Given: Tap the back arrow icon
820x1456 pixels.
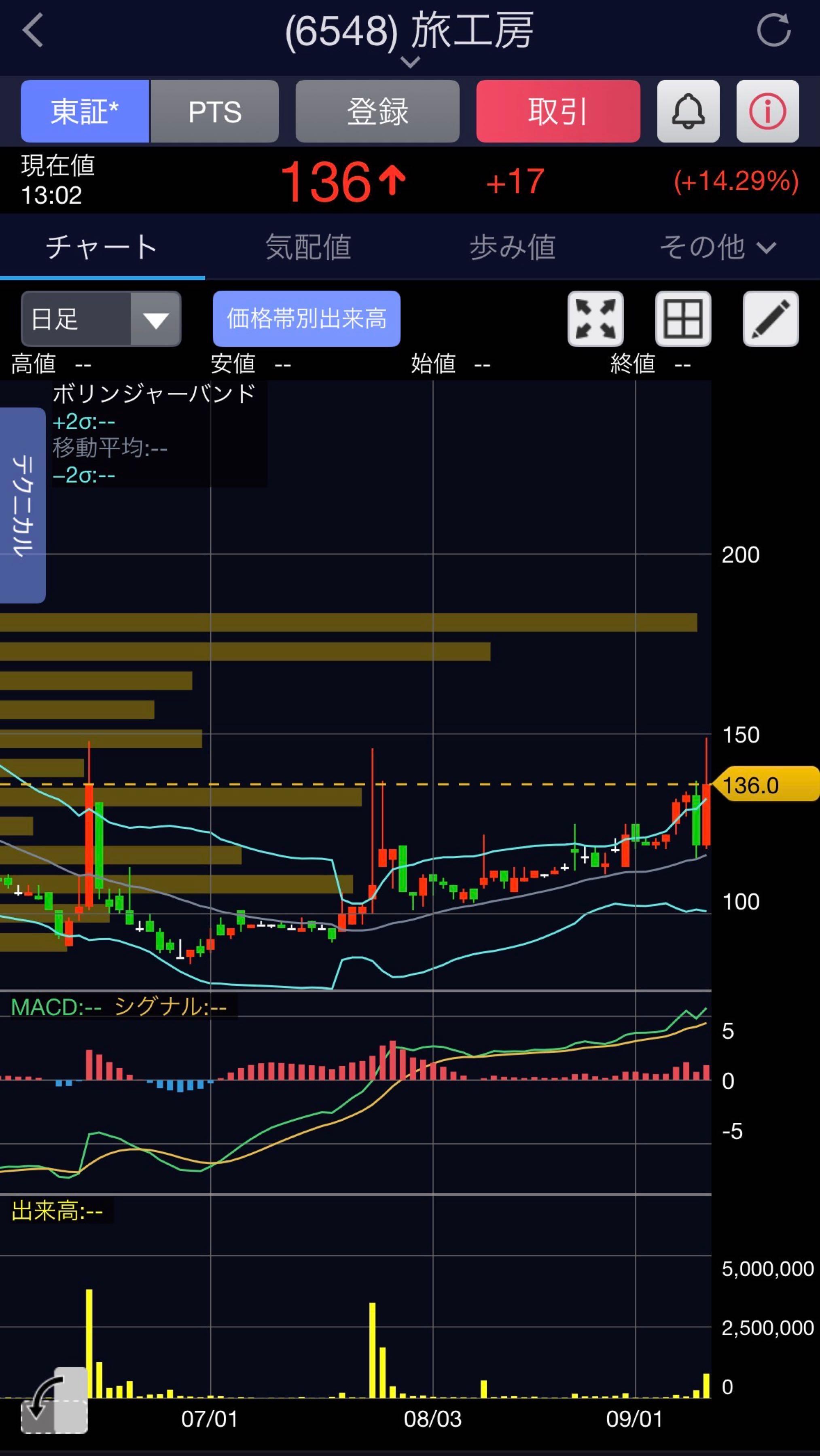Looking at the screenshot, I should pyautogui.click(x=33, y=30).
